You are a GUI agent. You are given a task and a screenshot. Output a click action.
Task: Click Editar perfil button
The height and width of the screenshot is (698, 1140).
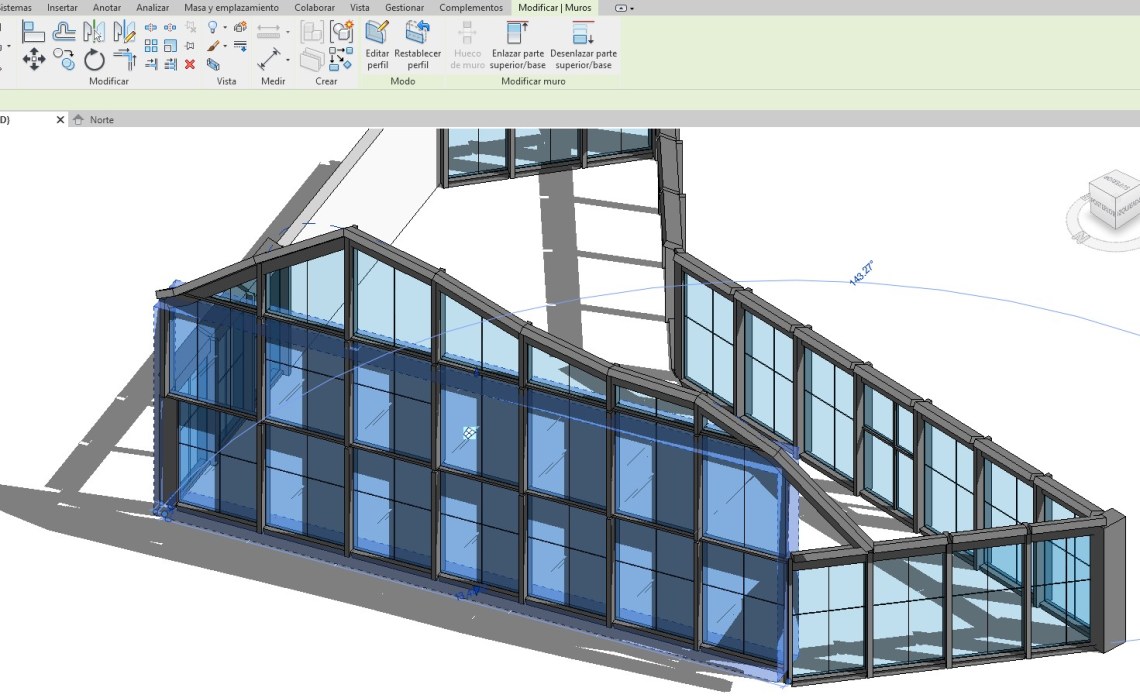coord(377,45)
